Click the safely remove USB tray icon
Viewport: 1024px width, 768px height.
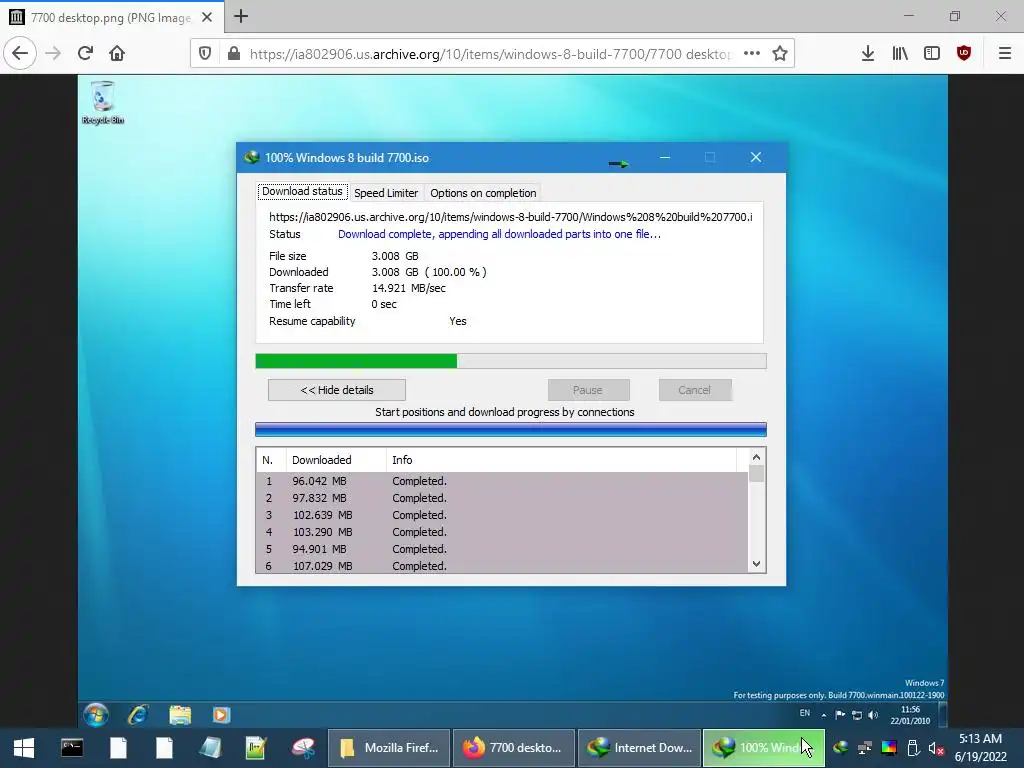coord(913,748)
